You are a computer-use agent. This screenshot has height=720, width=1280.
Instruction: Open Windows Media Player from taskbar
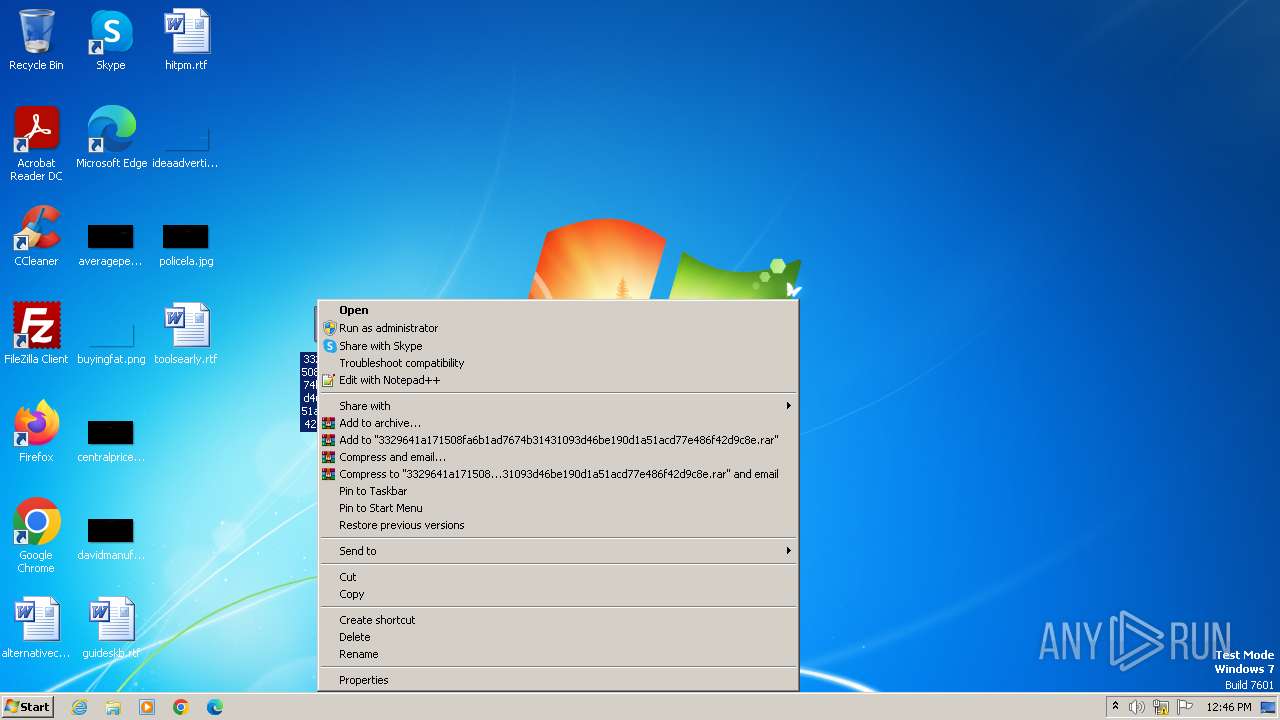click(x=147, y=707)
